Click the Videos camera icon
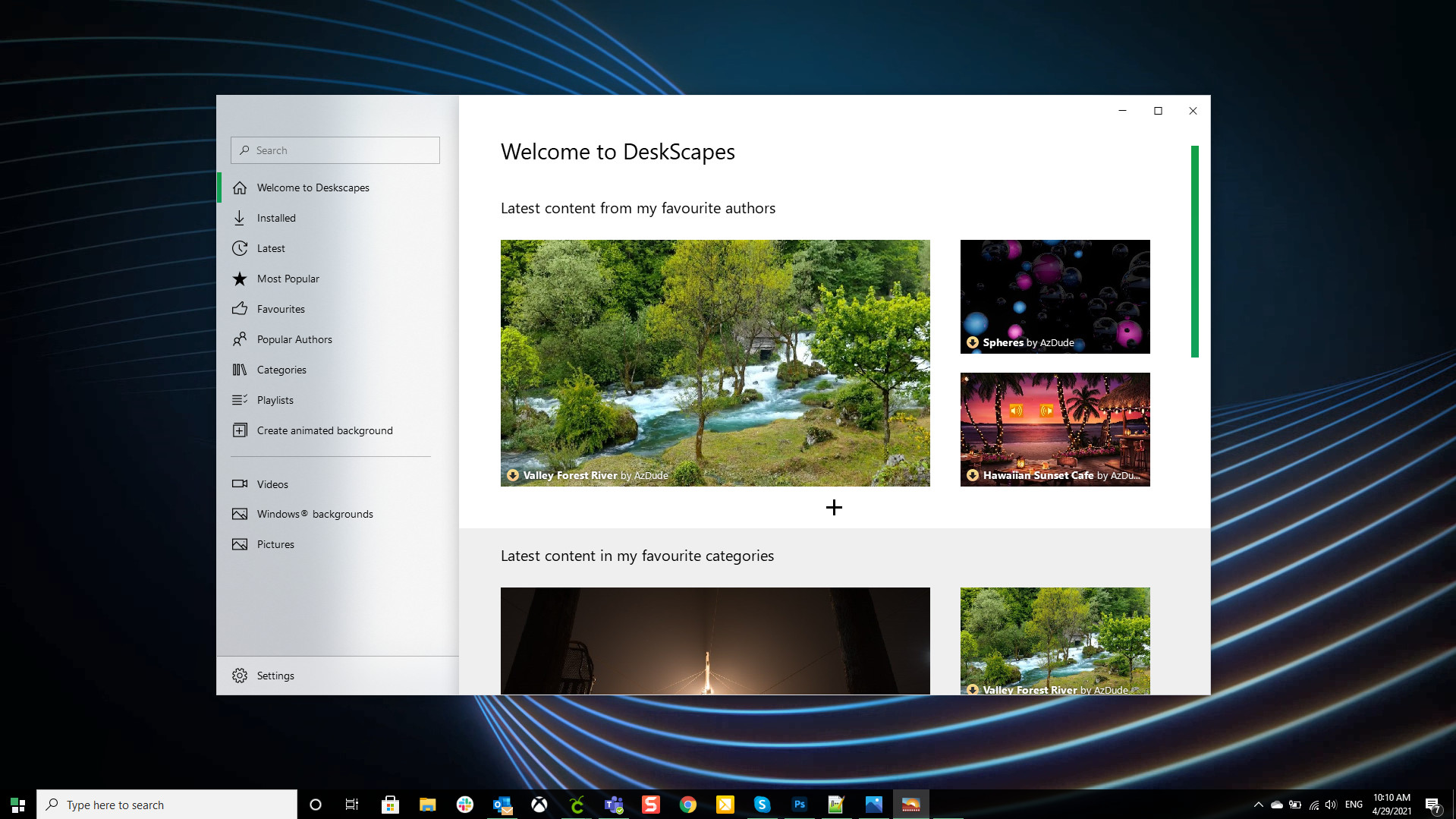 pos(240,484)
